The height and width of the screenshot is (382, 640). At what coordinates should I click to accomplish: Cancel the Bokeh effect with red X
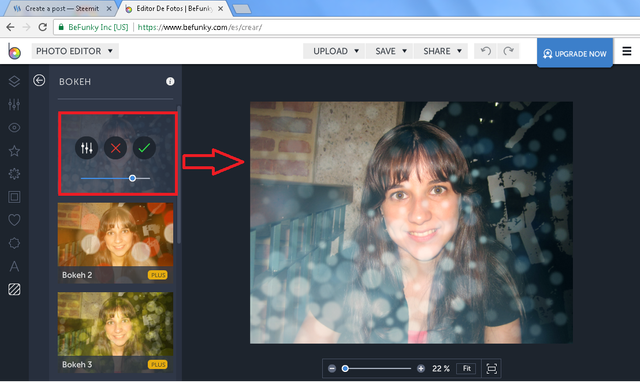click(116, 148)
